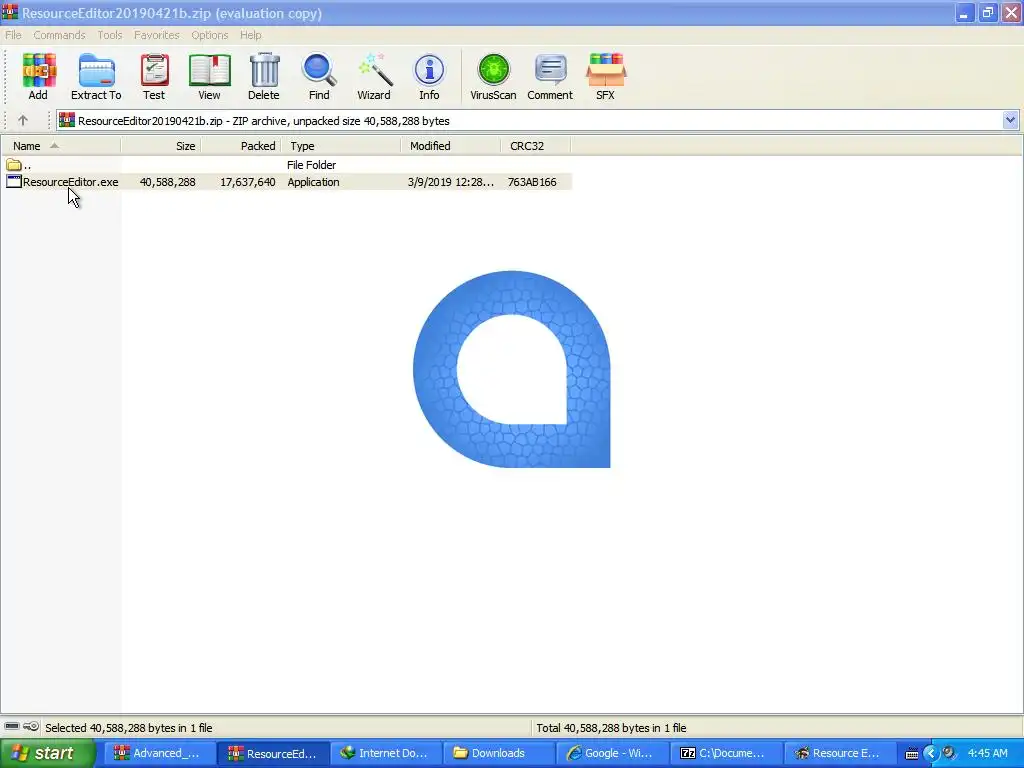
Task: Open the Commands menu
Action: [x=59, y=35]
